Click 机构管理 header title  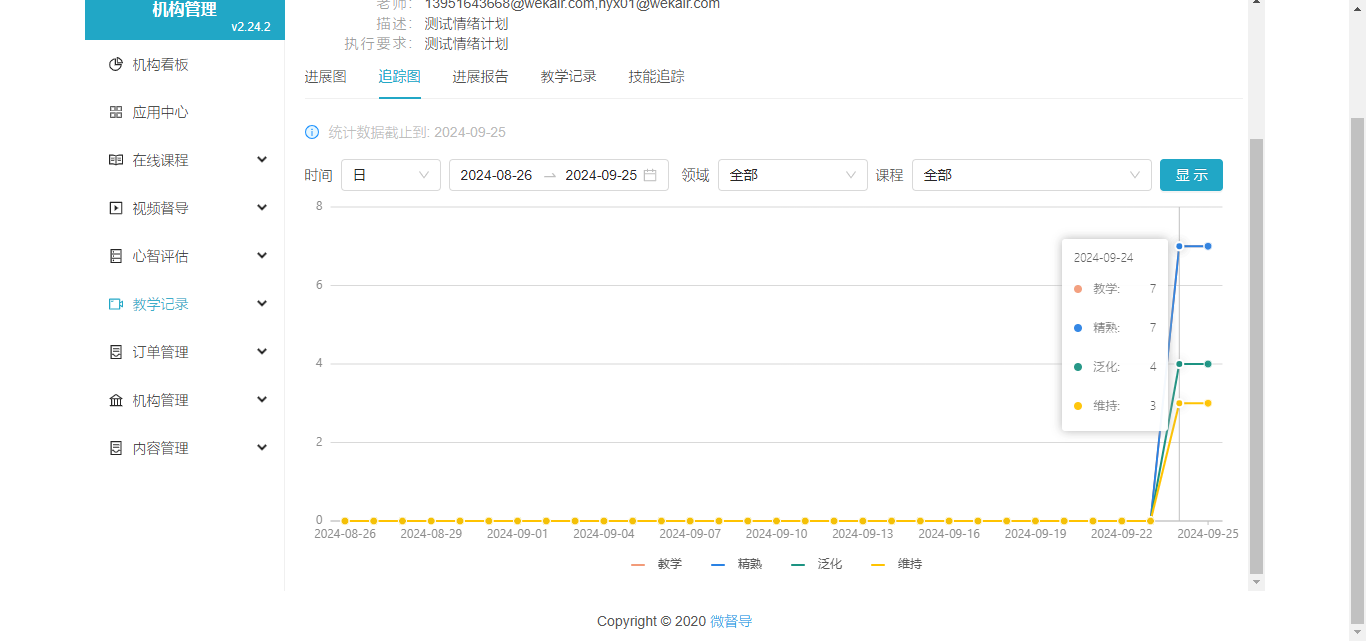184,10
